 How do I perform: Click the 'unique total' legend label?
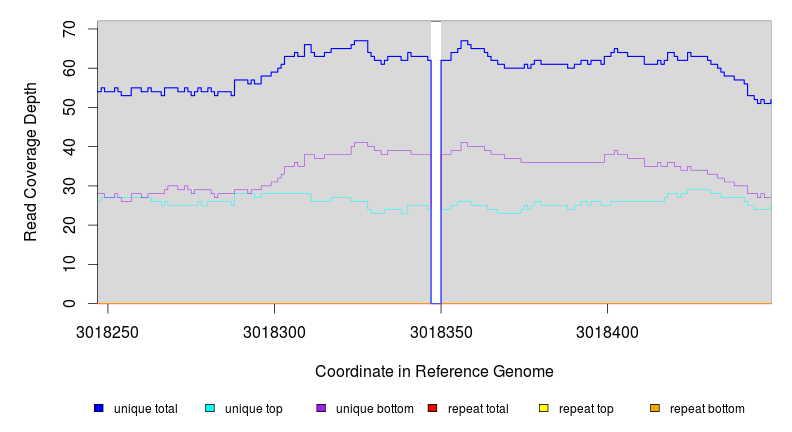pyautogui.click(x=146, y=409)
